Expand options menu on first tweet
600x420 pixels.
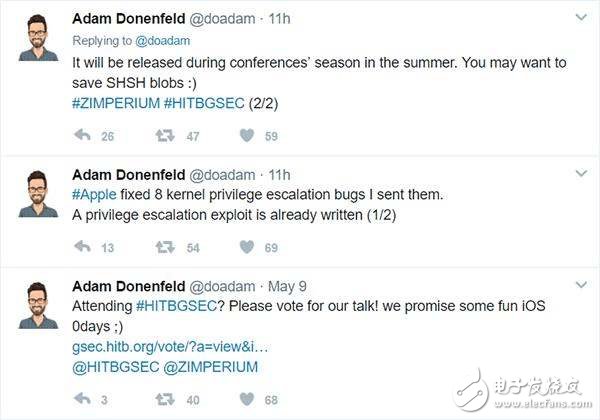pos(580,17)
